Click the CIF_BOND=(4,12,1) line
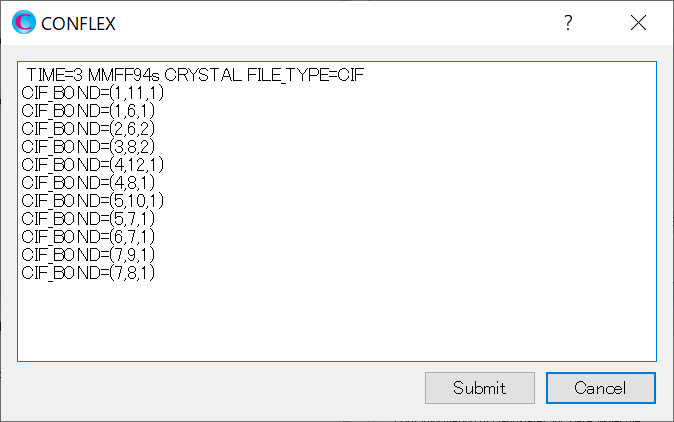The image size is (674, 422). pos(92,165)
